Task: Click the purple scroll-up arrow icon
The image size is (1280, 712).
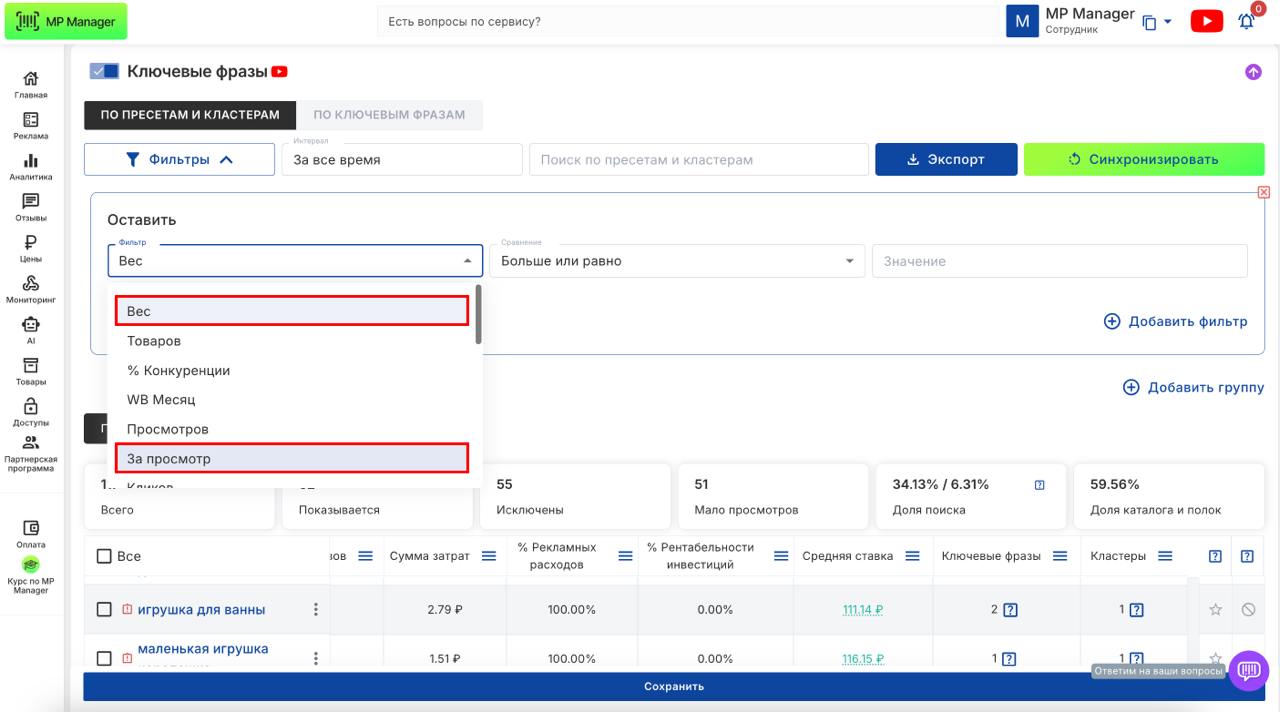Action: pyautogui.click(x=1253, y=72)
